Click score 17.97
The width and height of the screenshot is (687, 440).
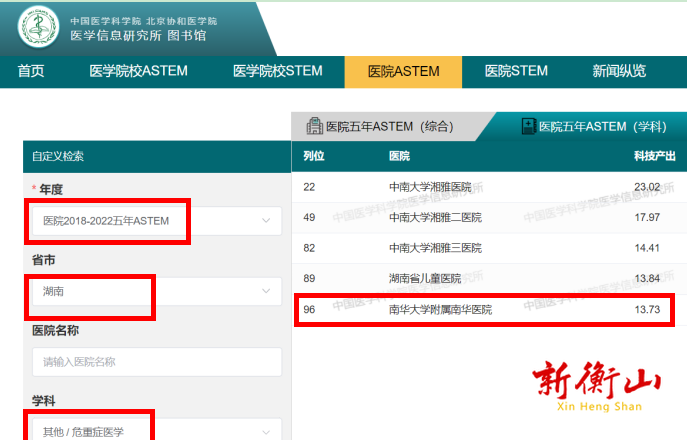[x=647, y=217]
